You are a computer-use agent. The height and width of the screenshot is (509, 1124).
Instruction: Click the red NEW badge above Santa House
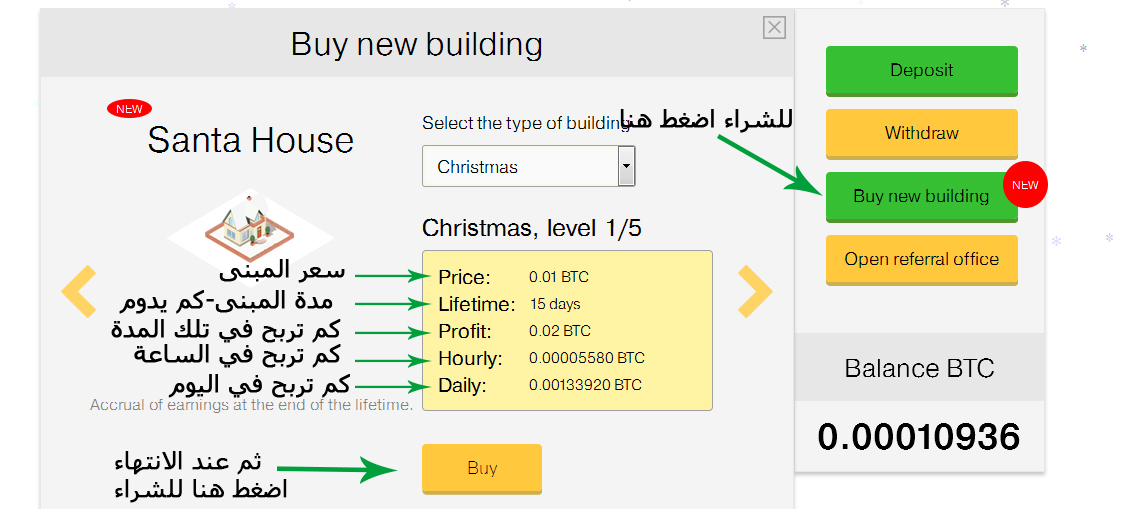pos(129,109)
